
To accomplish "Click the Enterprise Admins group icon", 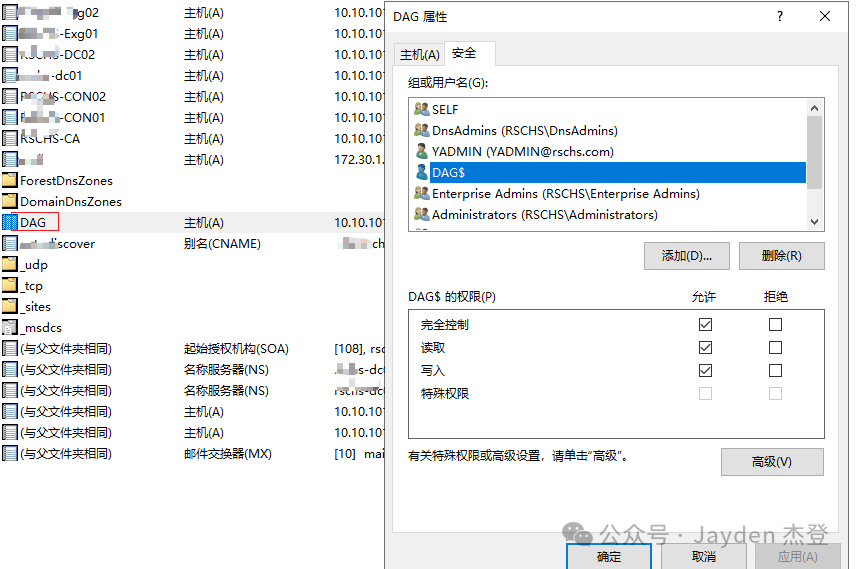I will [421, 194].
